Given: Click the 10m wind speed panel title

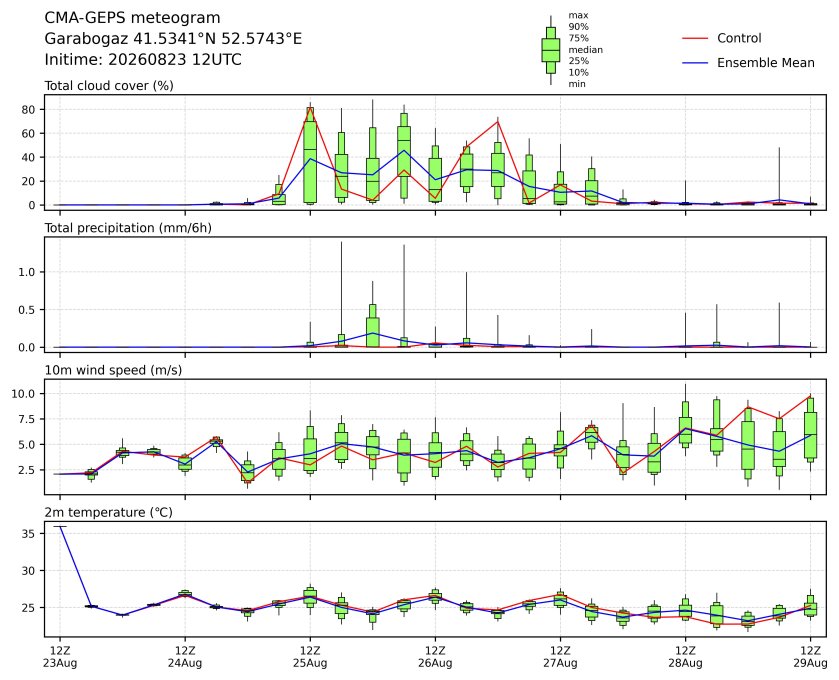Looking at the screenshot, I should [x=113, y=370].
